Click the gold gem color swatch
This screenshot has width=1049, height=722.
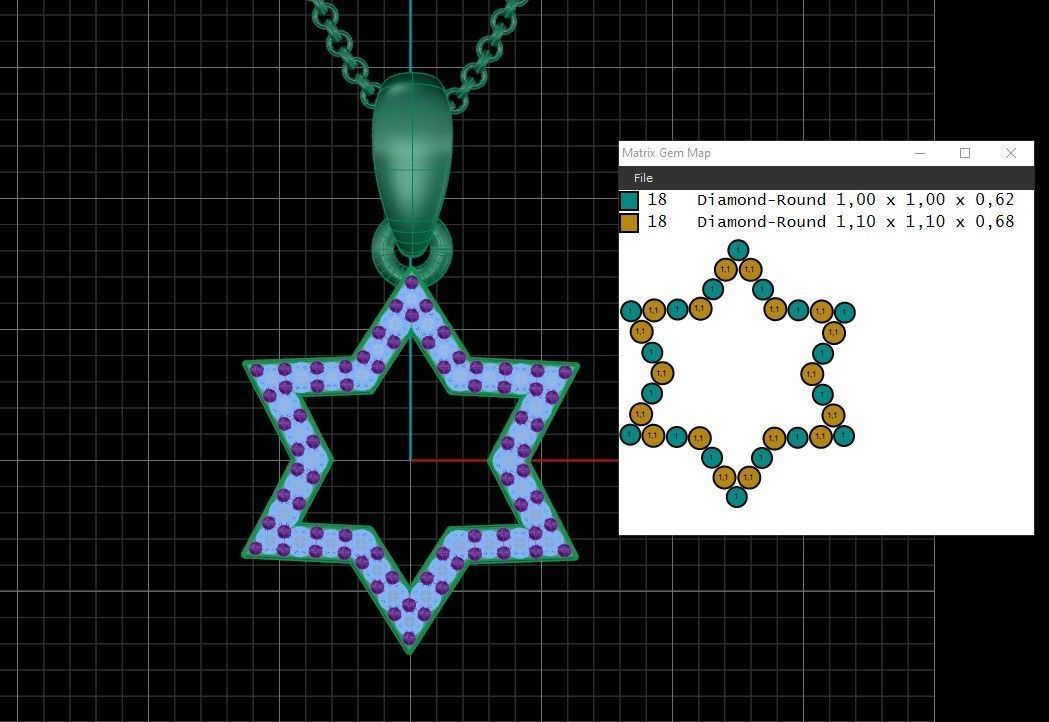[629, 223]
